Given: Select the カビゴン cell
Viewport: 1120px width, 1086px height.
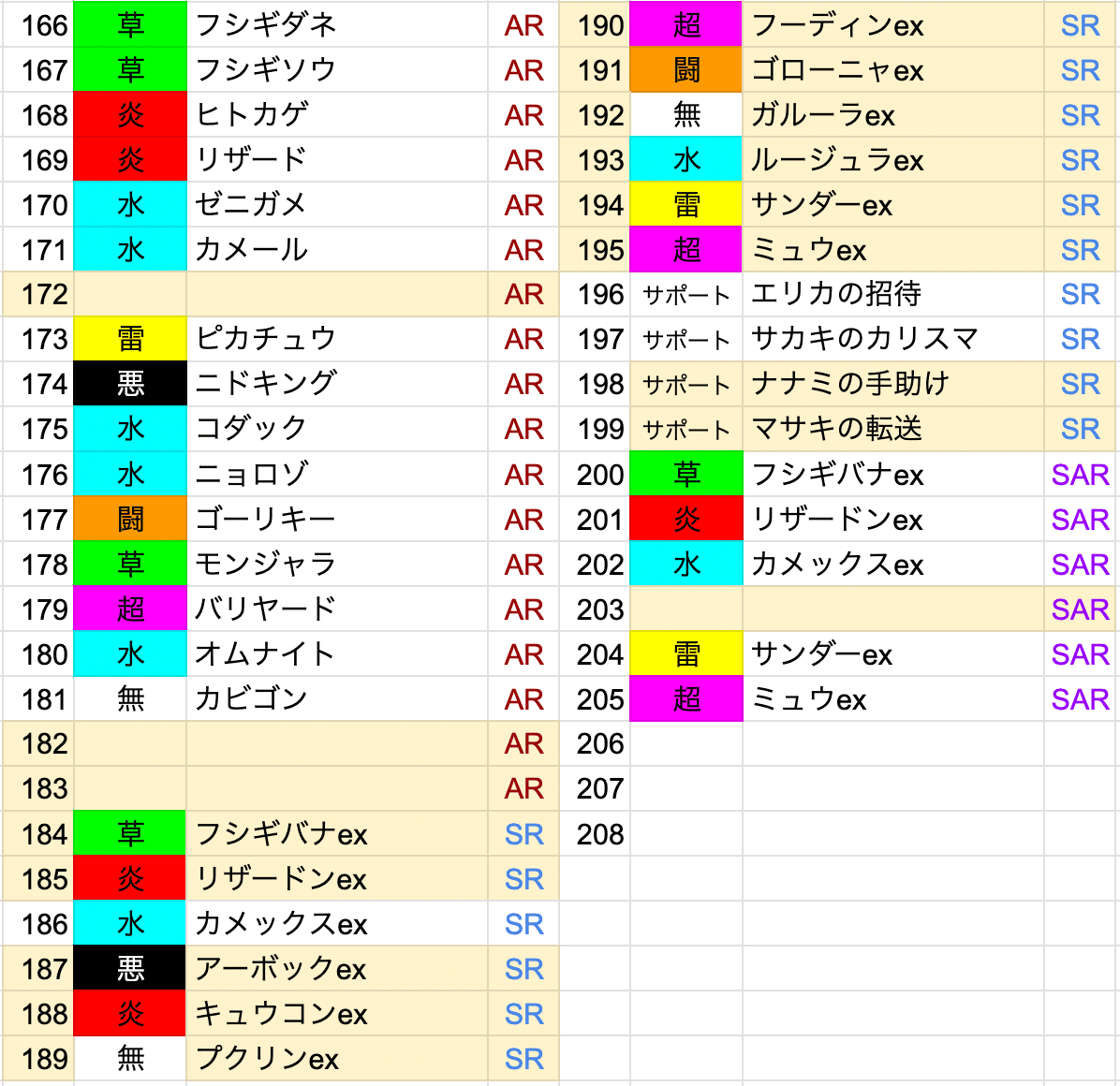Looking at the screenshot, I should pos(337,699).
